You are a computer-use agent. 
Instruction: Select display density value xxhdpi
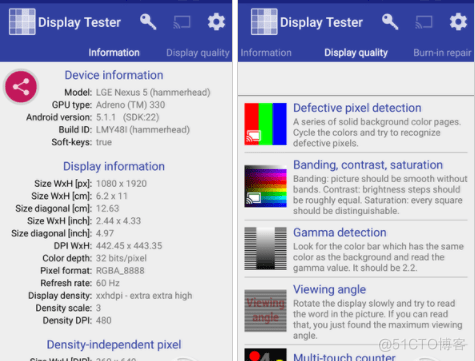[x=144, y=296]
